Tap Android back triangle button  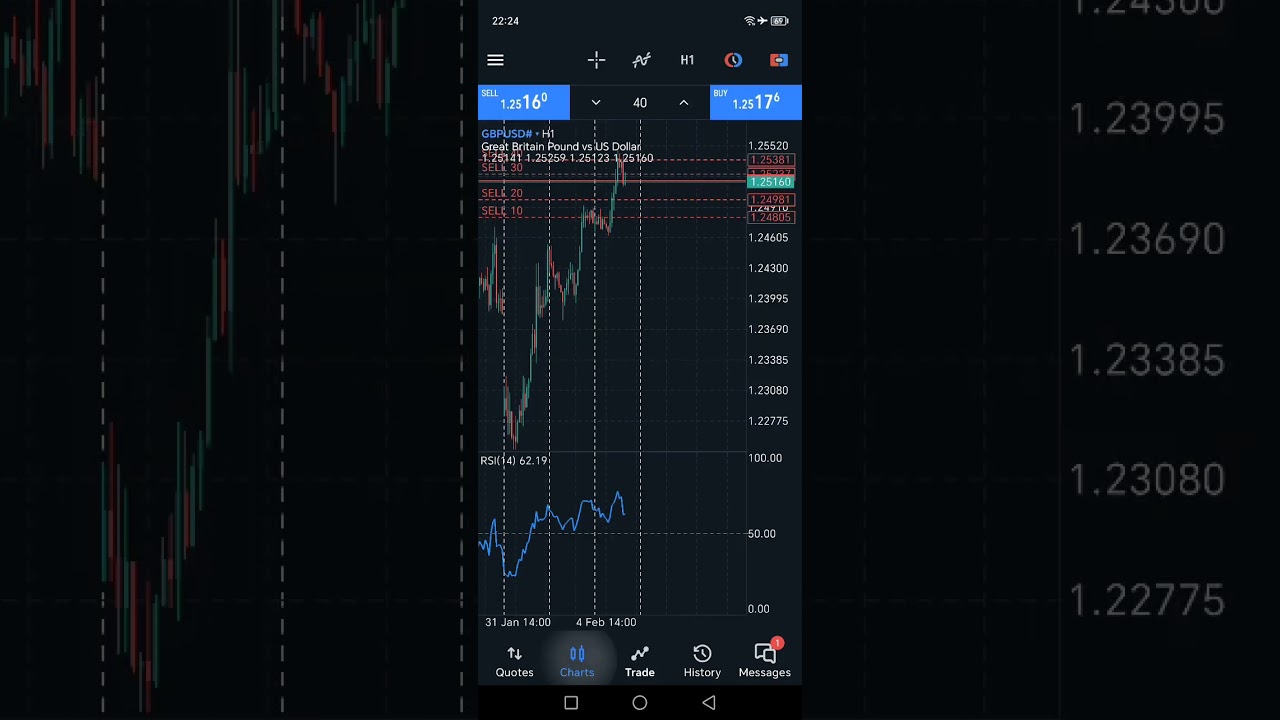point(709,703)
